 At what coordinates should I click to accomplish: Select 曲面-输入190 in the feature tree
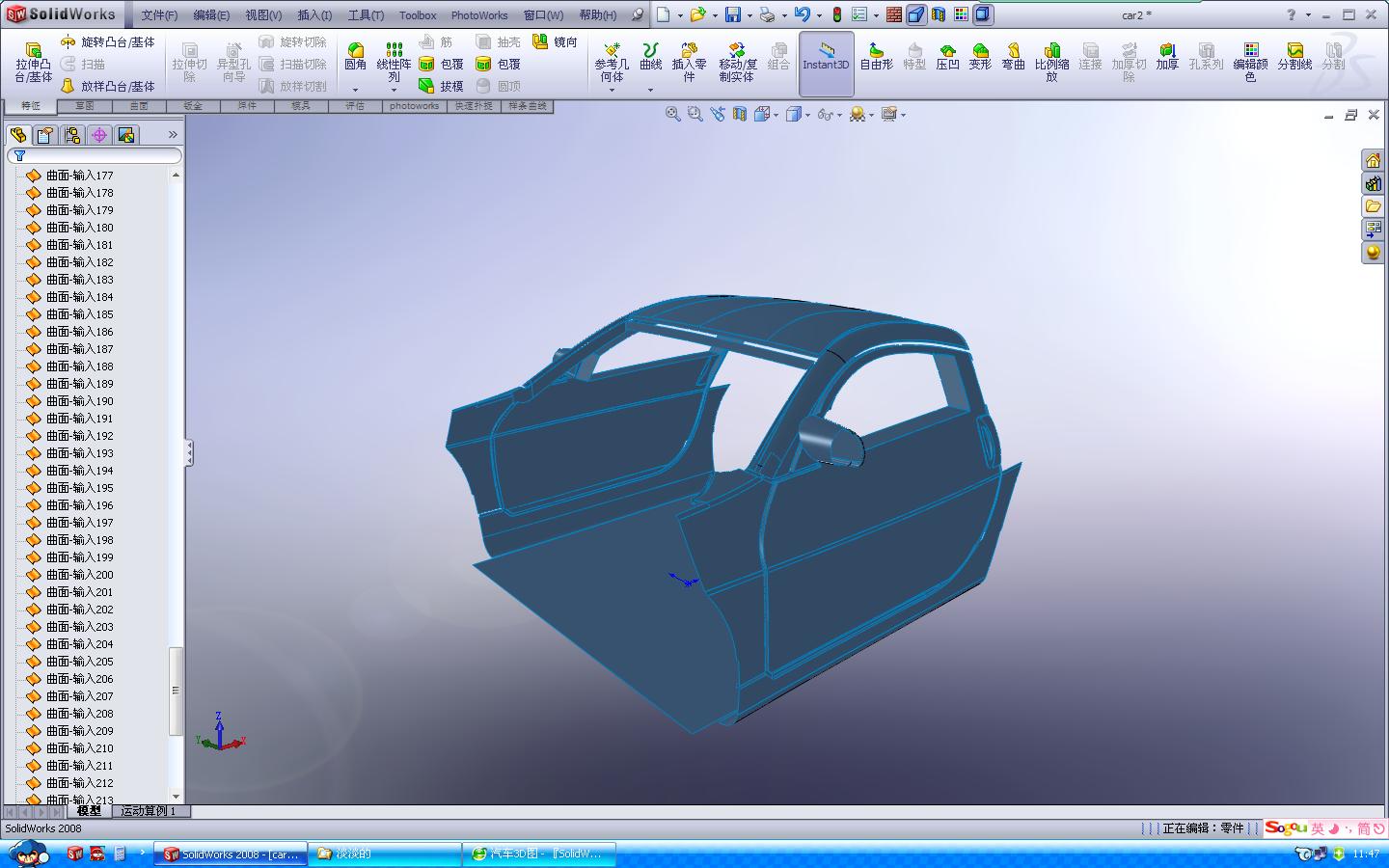click(80, 401)
